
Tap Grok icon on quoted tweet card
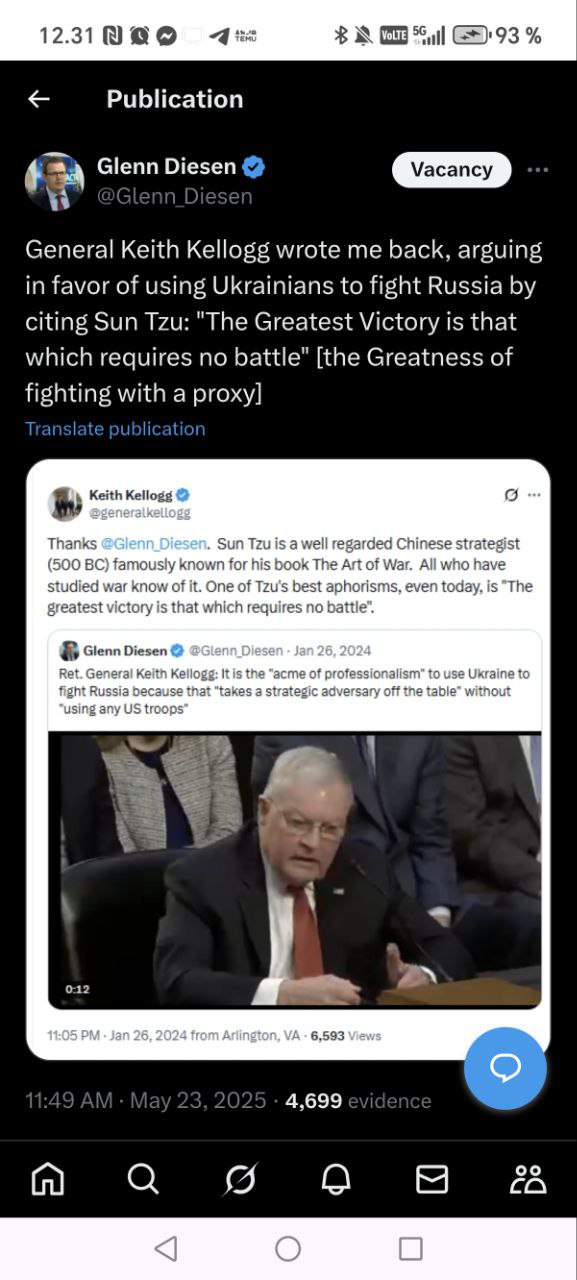tap(511, 495)
